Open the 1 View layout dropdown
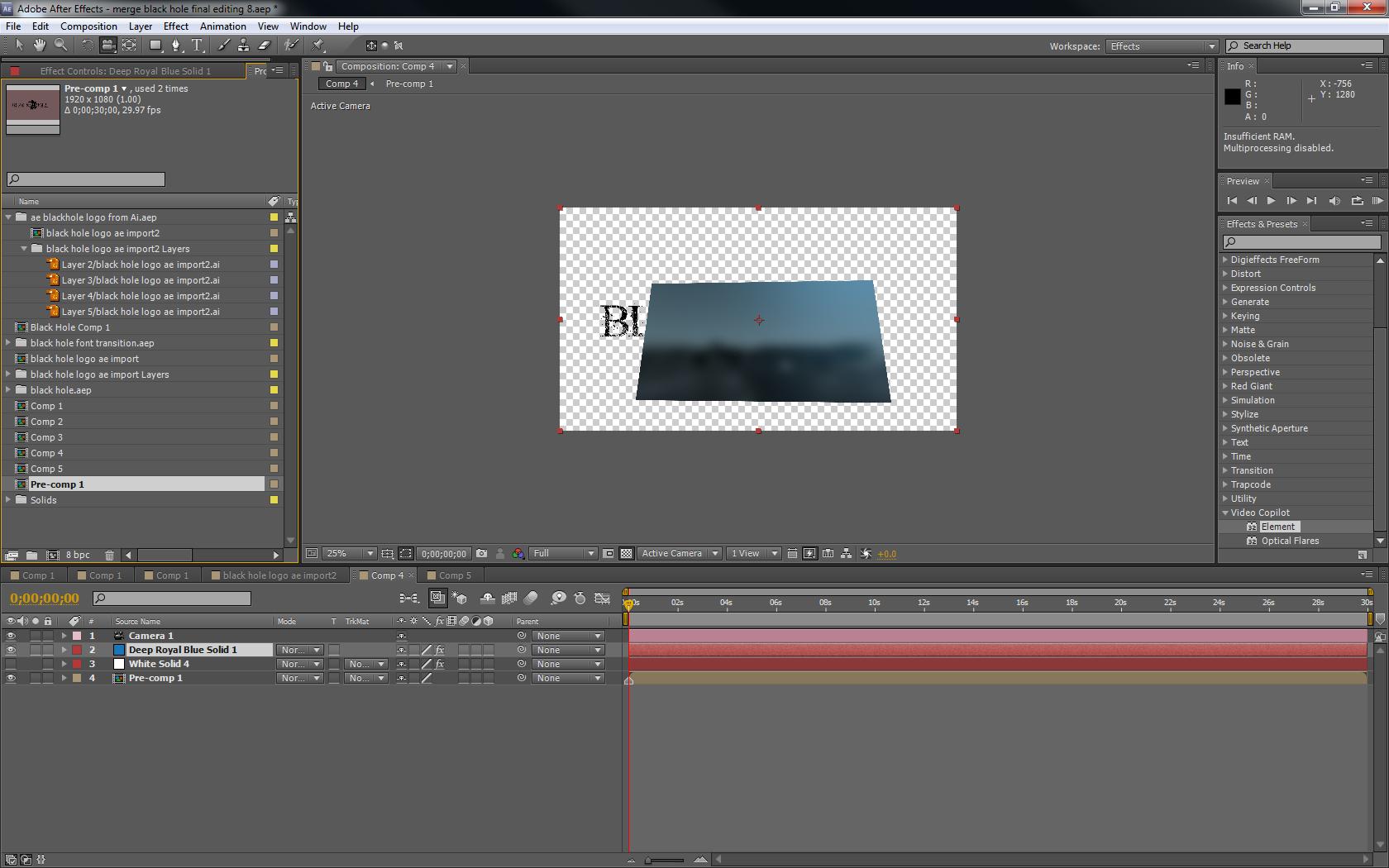The height and width of the screenshot is (868, 1389). [753, 554]
